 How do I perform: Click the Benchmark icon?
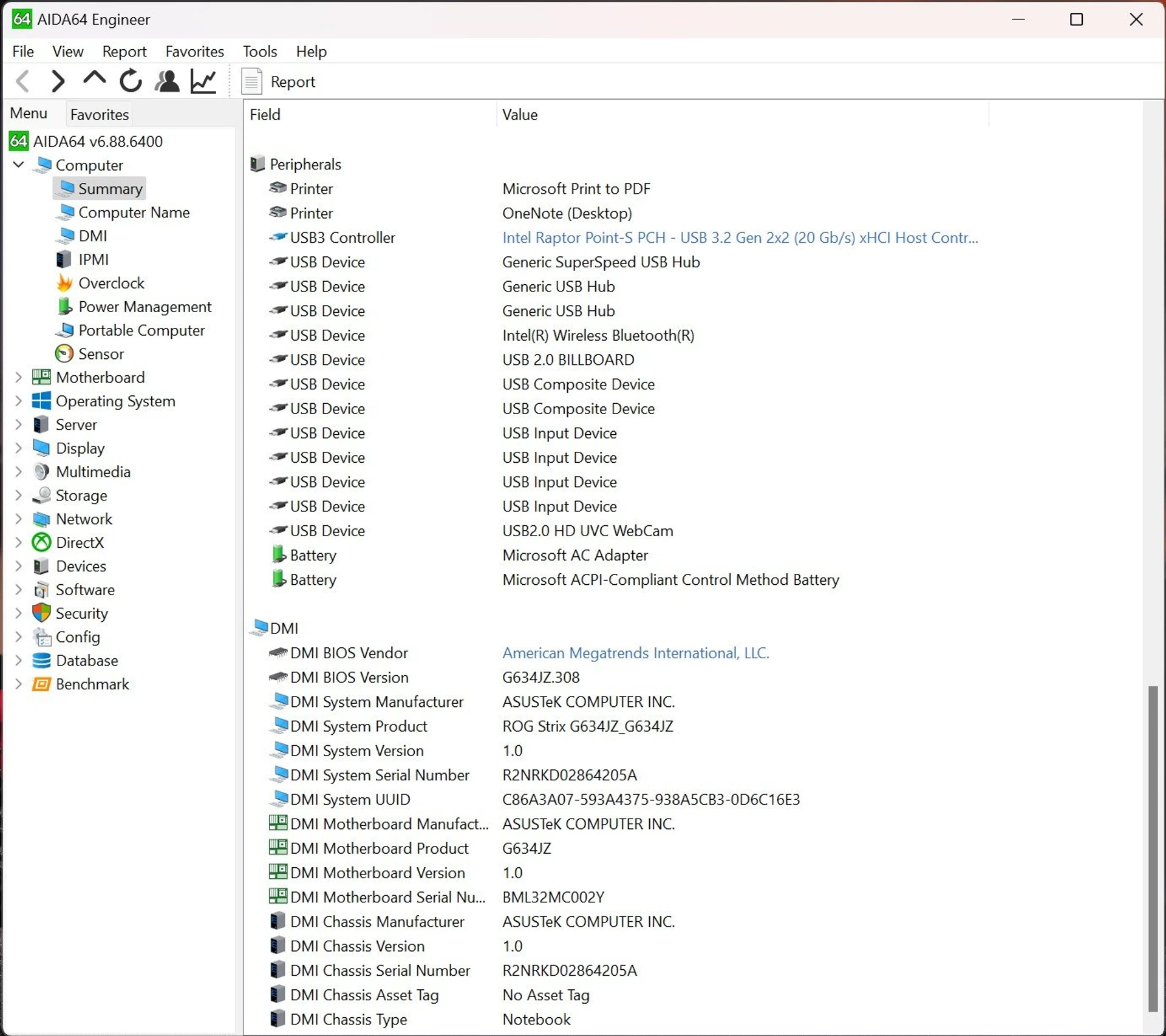click(41, 684)
